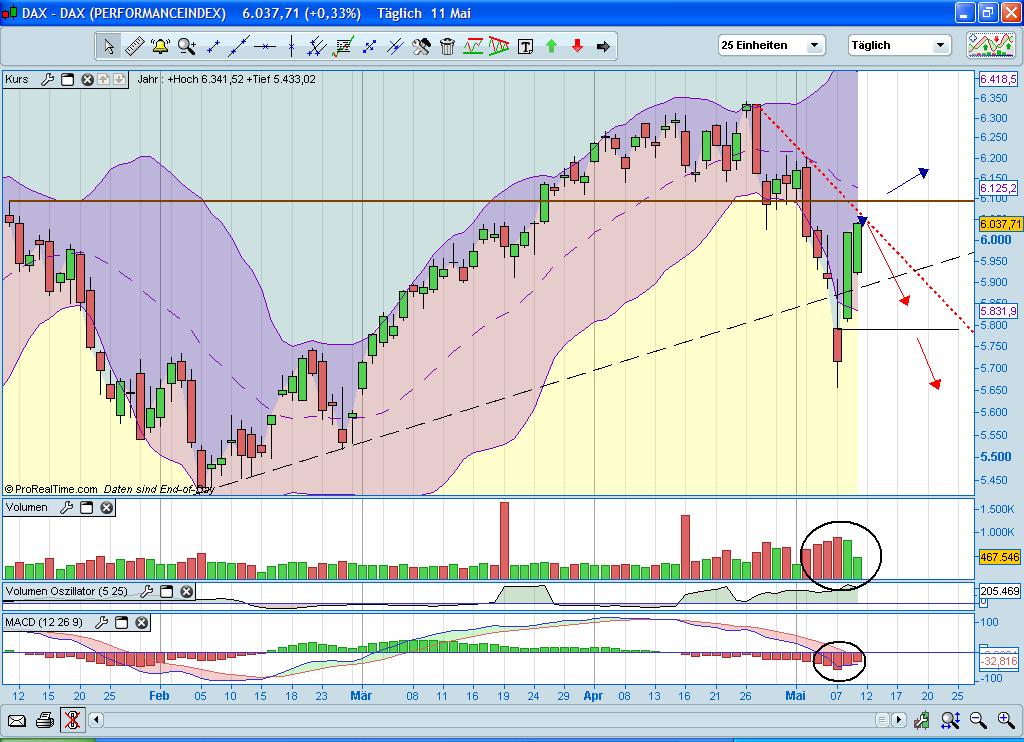
Task: Select the text annotation tool
Action: 525,46
